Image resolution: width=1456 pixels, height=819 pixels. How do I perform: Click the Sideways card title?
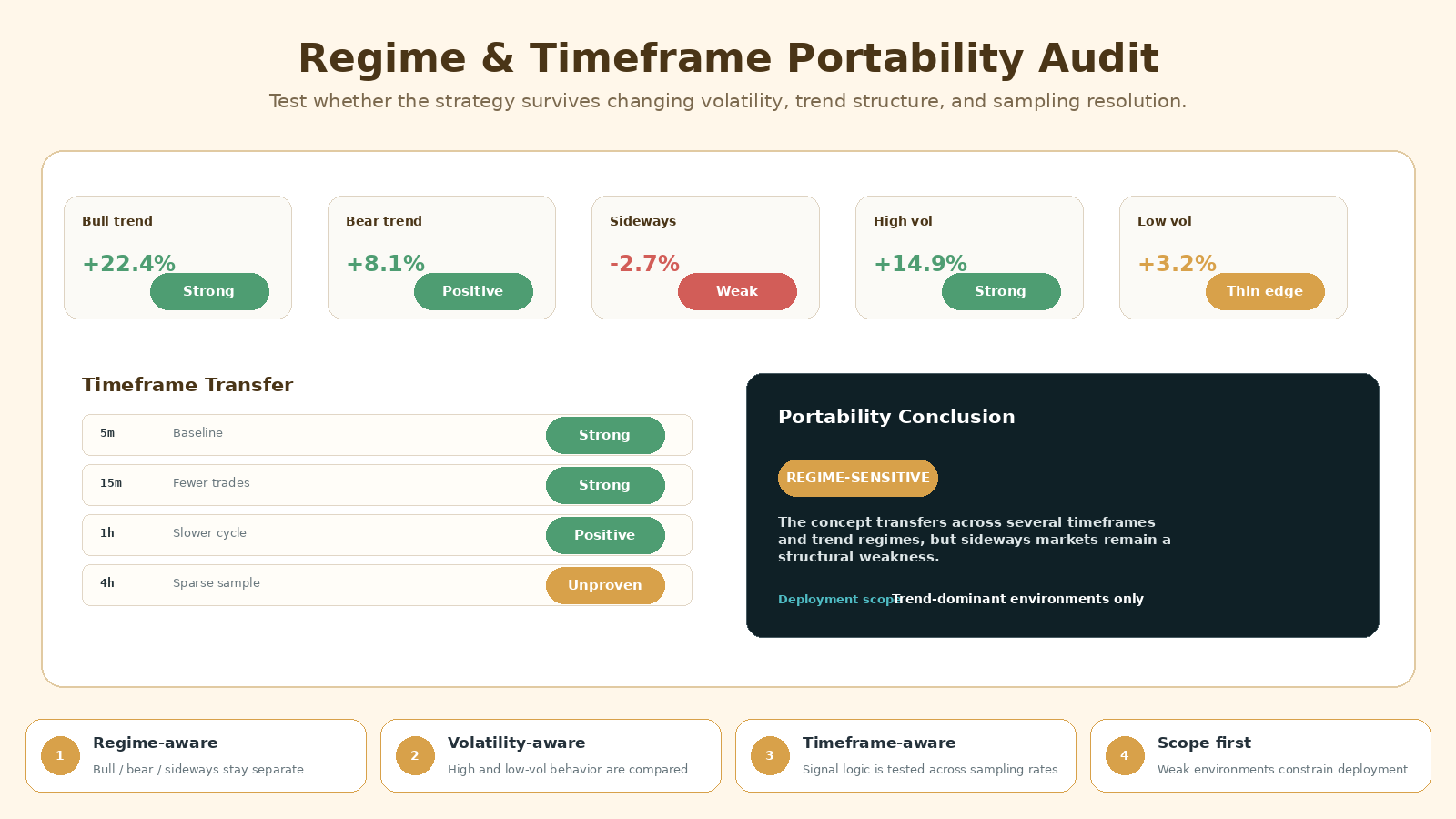pyautogui.click(x=642, y=221)
